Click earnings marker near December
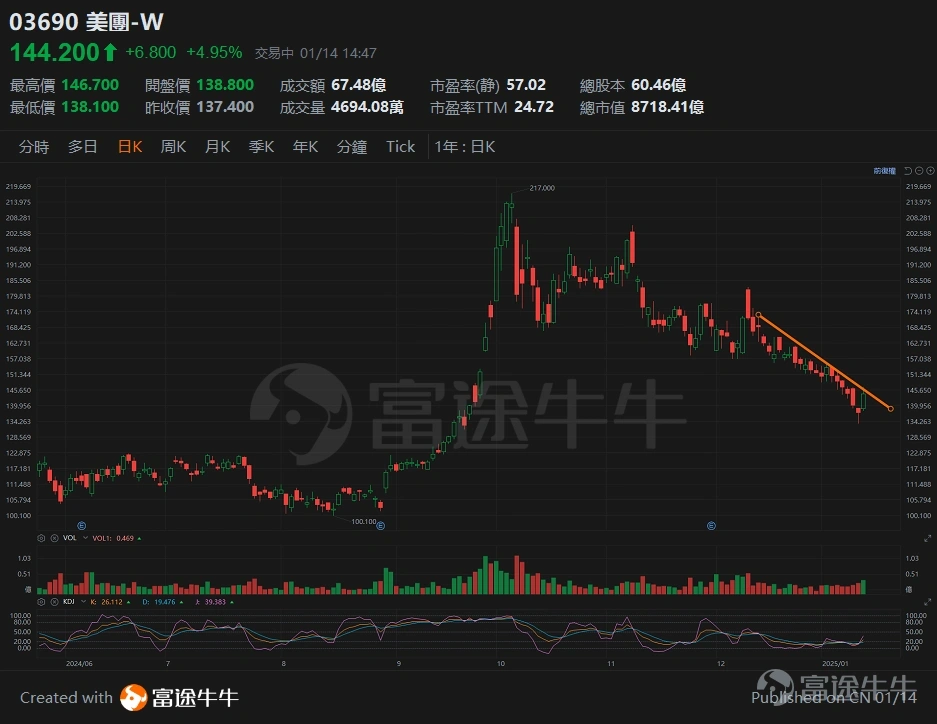This screenshot has height=724, width=937. (x=711, y=526)
